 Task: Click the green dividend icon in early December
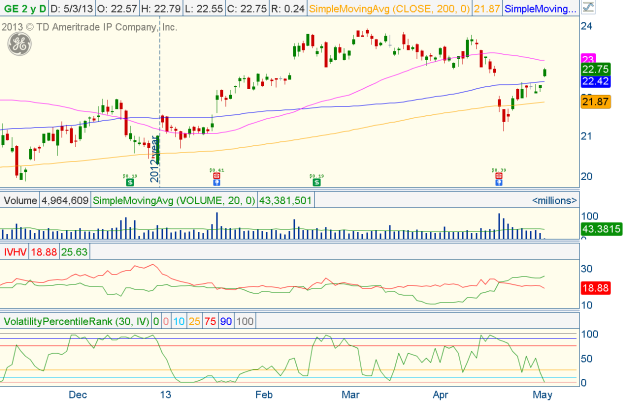[x=128, y=182]
